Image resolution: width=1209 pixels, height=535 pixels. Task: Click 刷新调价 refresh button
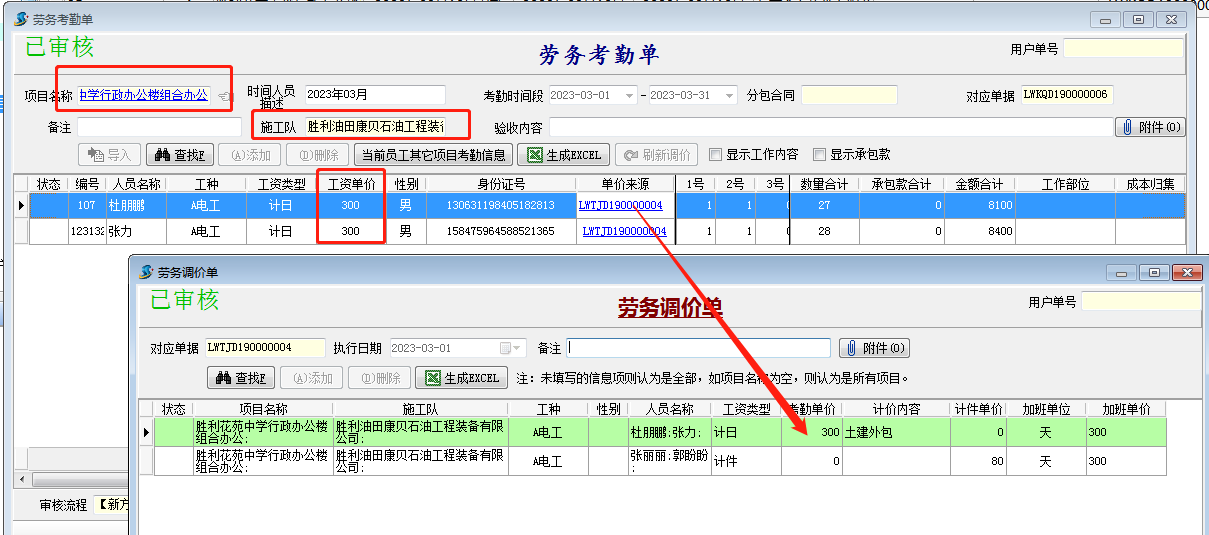coord(655,155)
